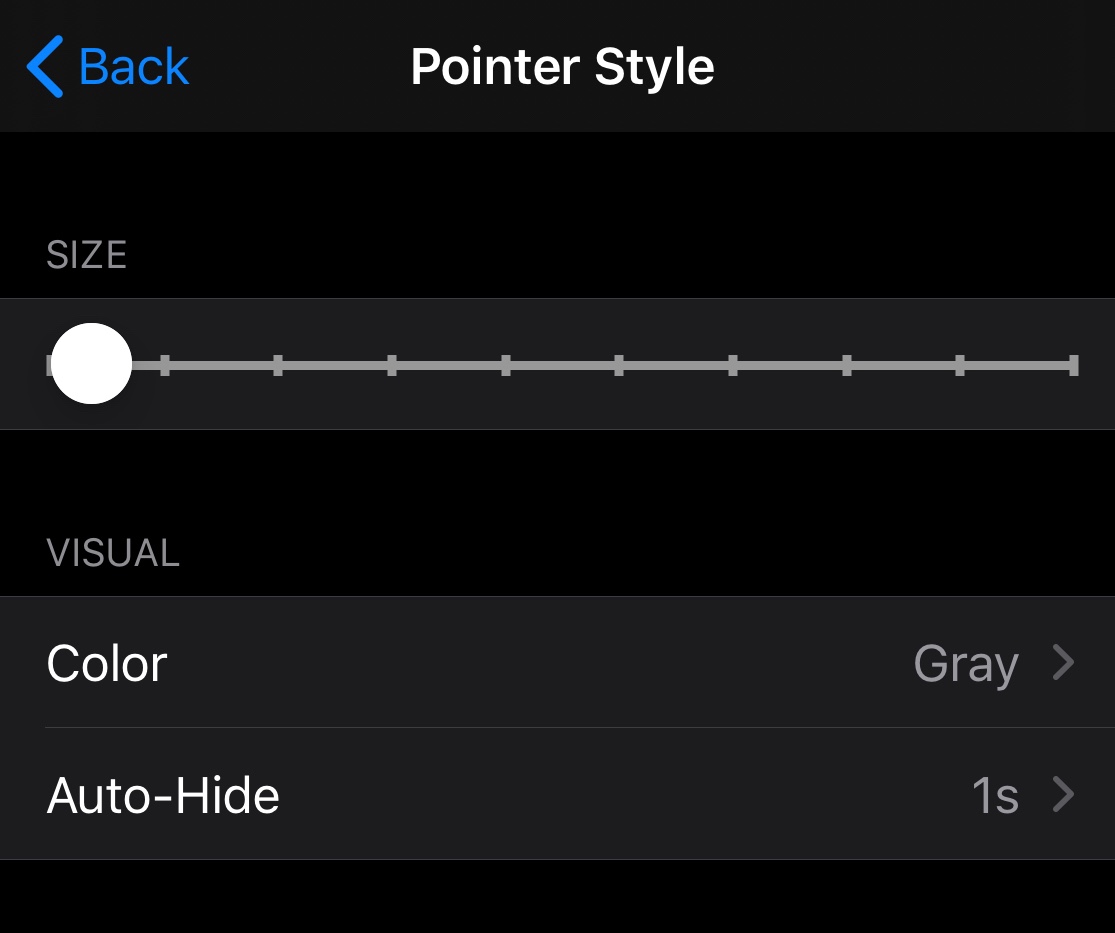Click the chevron next to Gray

(x=1064, y=662)
